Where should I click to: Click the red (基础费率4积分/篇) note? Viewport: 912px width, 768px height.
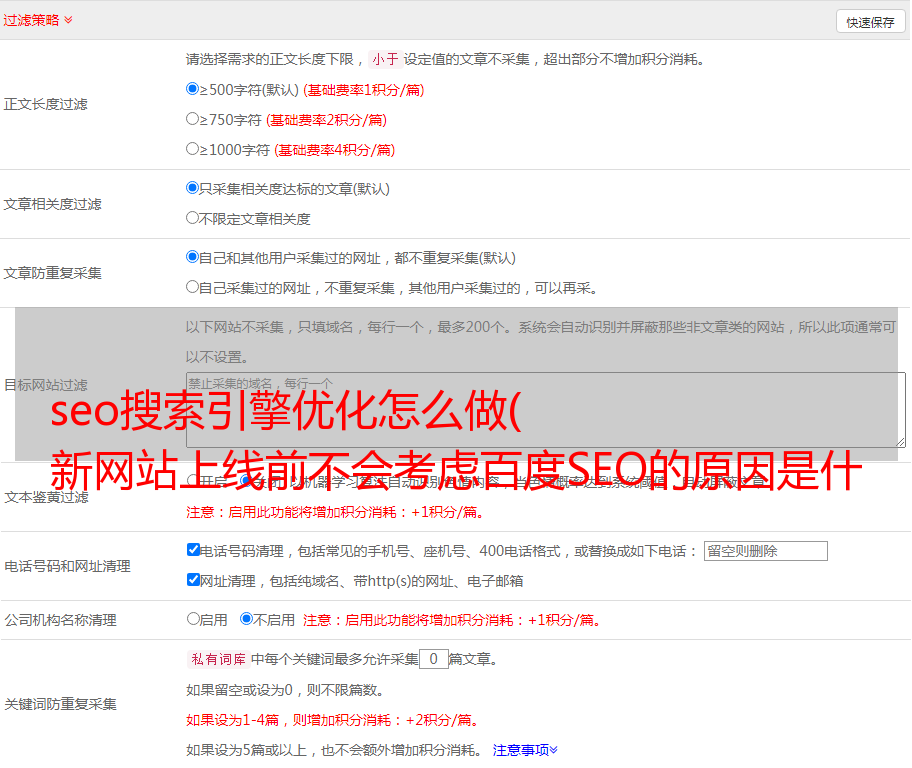point(335,150)
